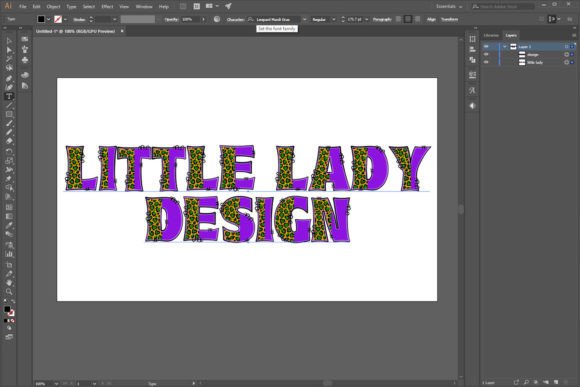Select the Slice tool
Screen dimensions: 580x387
click(x=9, y=274)
